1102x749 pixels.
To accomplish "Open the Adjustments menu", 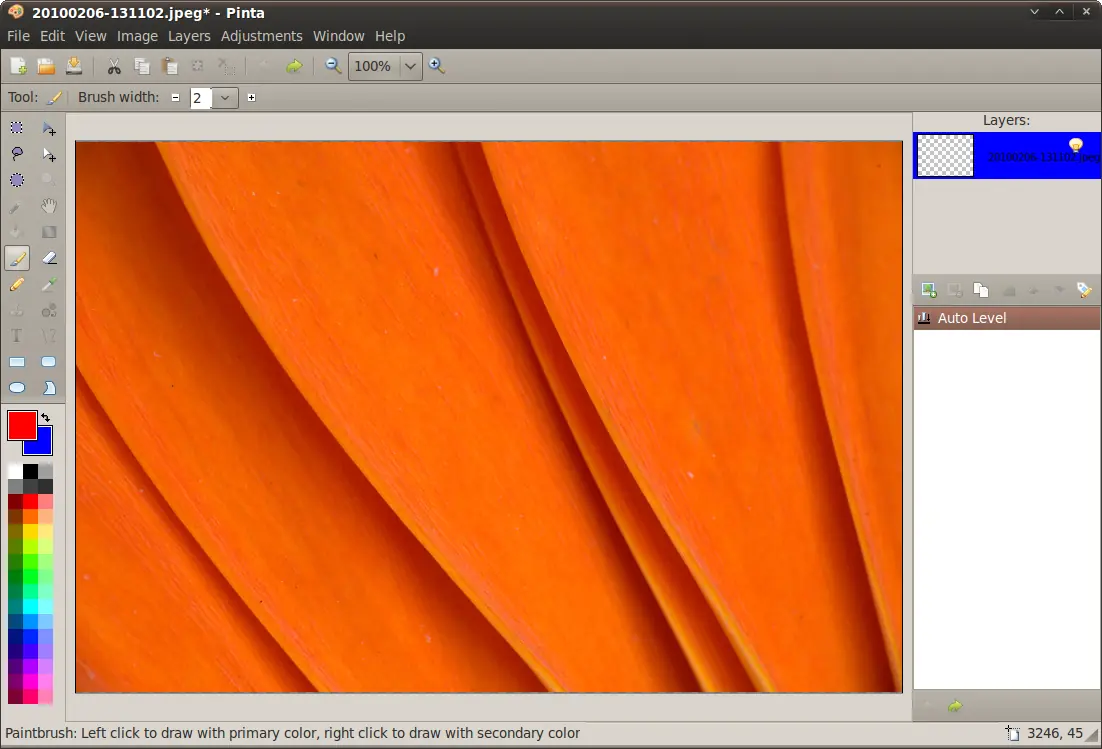I will pyautogui.click(x=261, y=36).
